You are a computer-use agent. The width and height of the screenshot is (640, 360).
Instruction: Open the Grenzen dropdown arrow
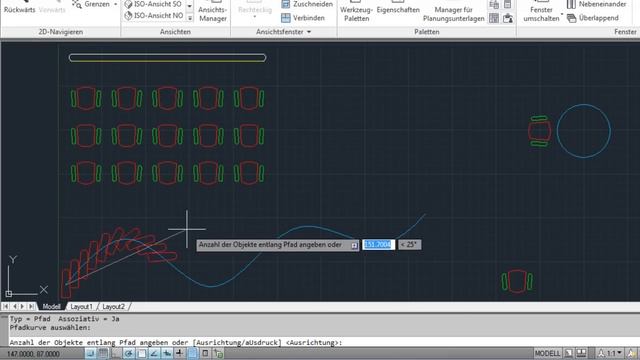click(x=116, y=4)
